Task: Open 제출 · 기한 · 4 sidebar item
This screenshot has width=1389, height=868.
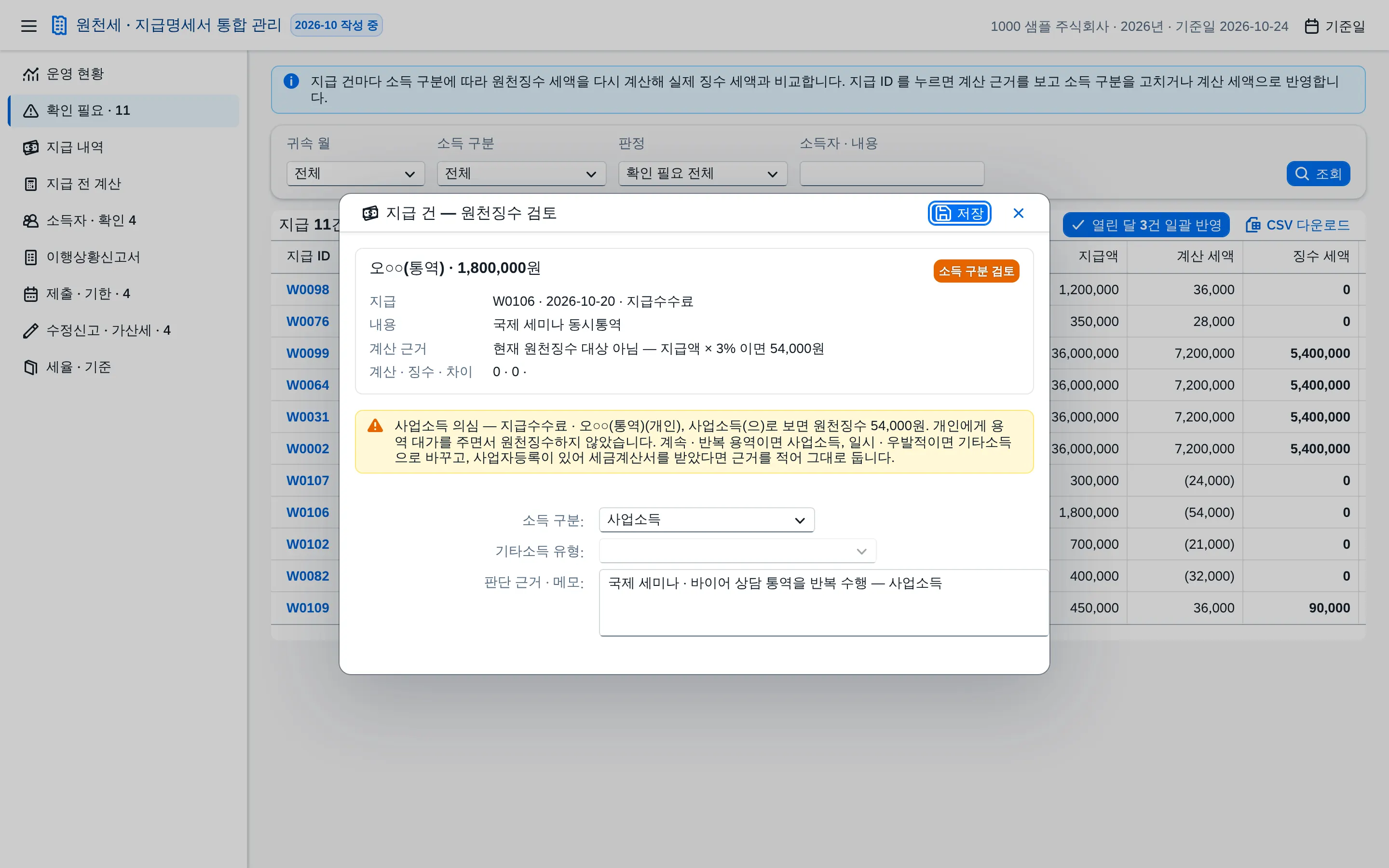Action: 123,294
